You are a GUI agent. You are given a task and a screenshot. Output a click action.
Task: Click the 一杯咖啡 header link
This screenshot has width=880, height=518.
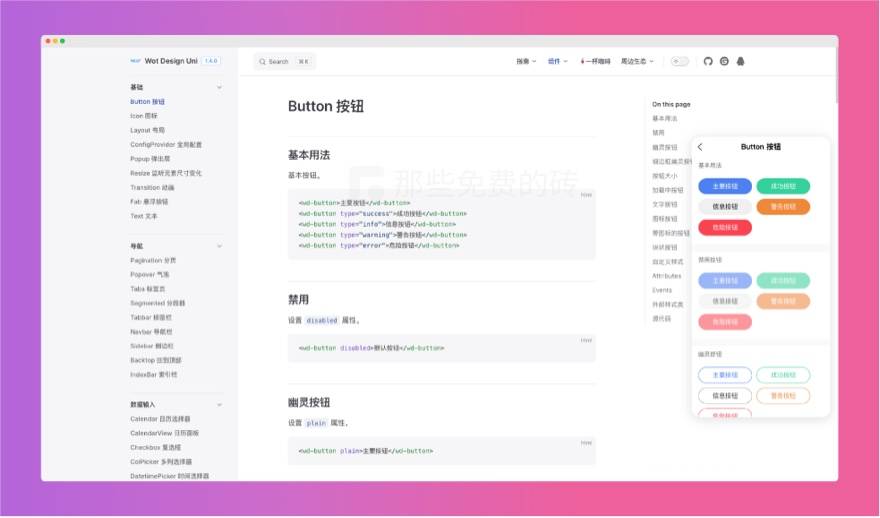tap(595, 61)
